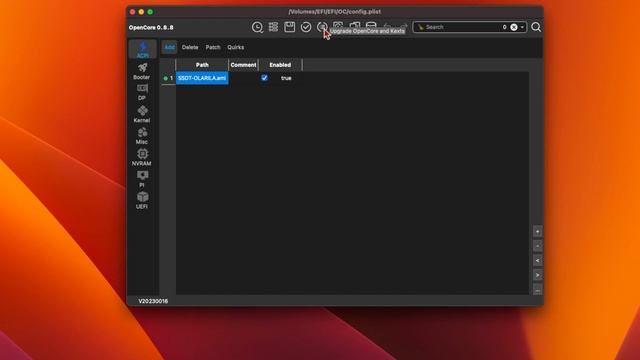Click the right-angle arrow button beside the table
This screenshot has width=640, height=360.
pyautogui.click(x=538, y=275)
